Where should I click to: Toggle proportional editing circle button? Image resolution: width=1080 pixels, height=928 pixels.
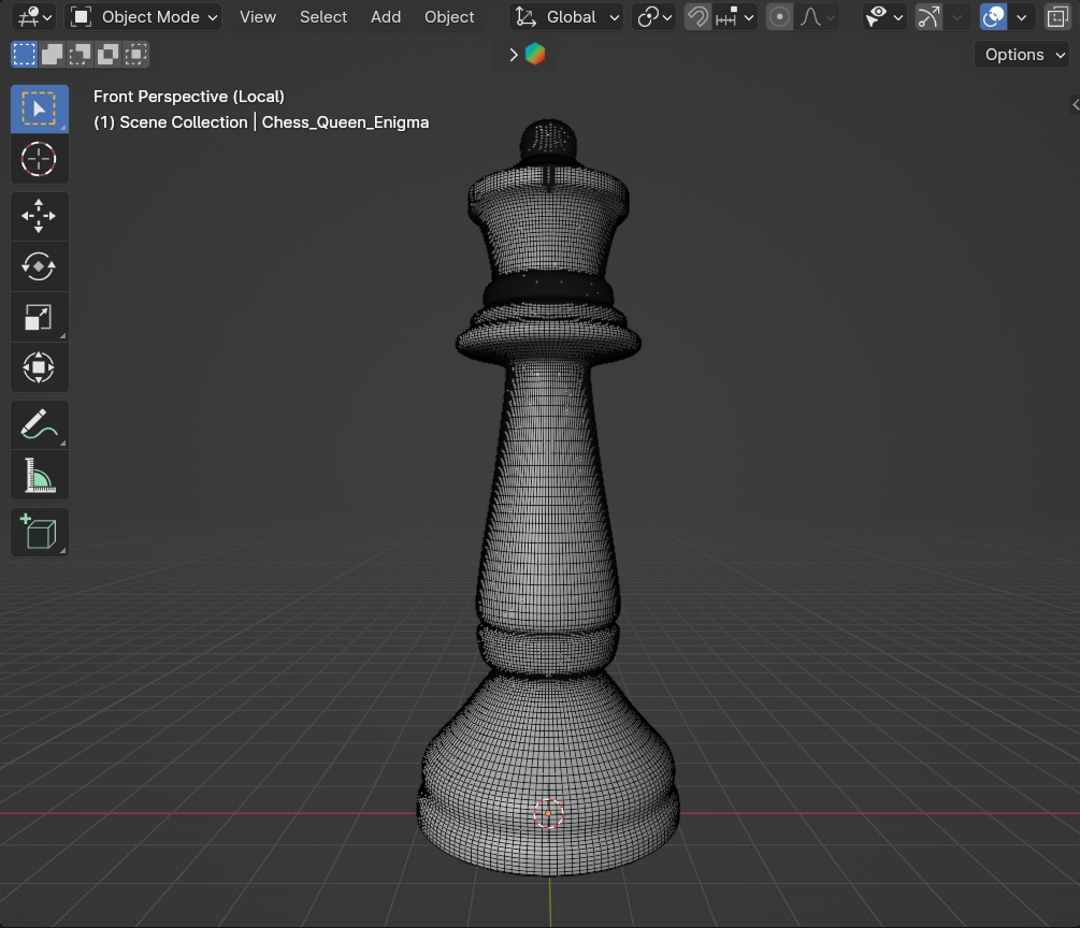point(780,17)
